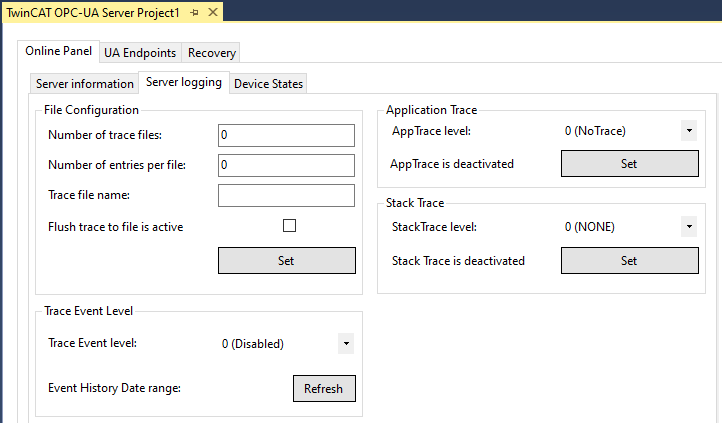Image resolution: width=722 pixels, height=423 pixels.
Task: Click the 'AppTrace level:' label
Action: 431,131
